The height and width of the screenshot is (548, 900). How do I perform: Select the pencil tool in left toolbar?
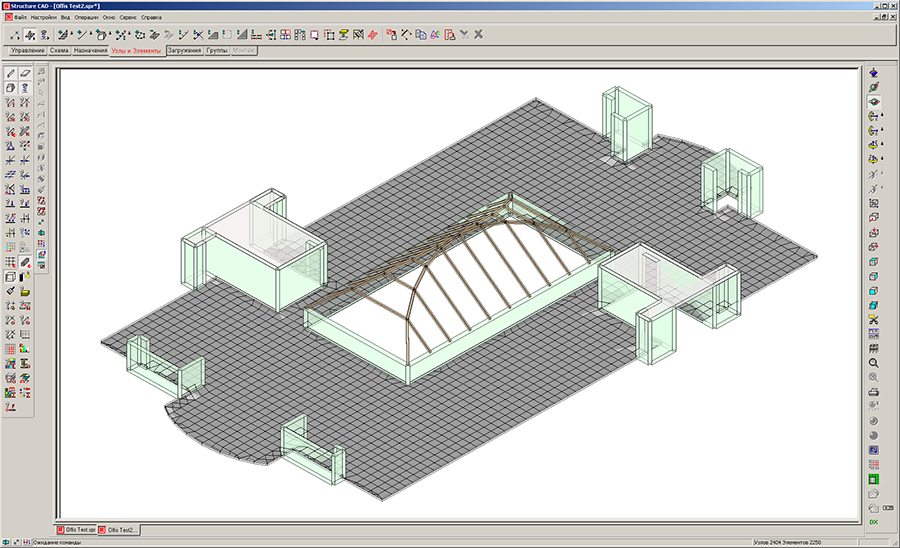[x=10, y=73]
